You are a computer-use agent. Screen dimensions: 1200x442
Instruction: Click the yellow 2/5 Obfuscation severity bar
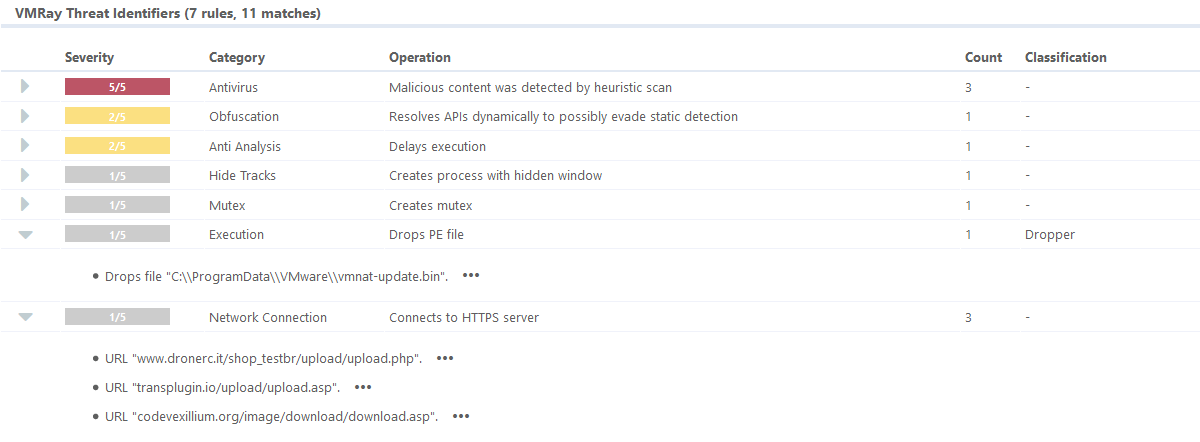tap(117, 116)
